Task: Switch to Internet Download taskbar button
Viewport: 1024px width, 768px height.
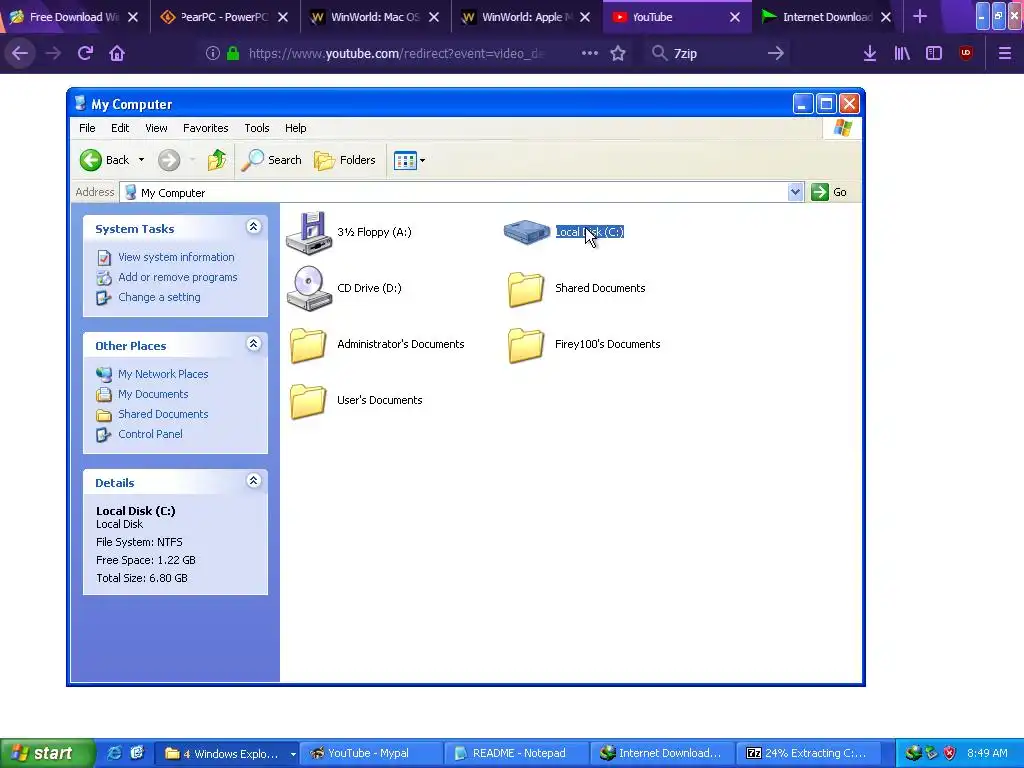Action: coord(662,754)
